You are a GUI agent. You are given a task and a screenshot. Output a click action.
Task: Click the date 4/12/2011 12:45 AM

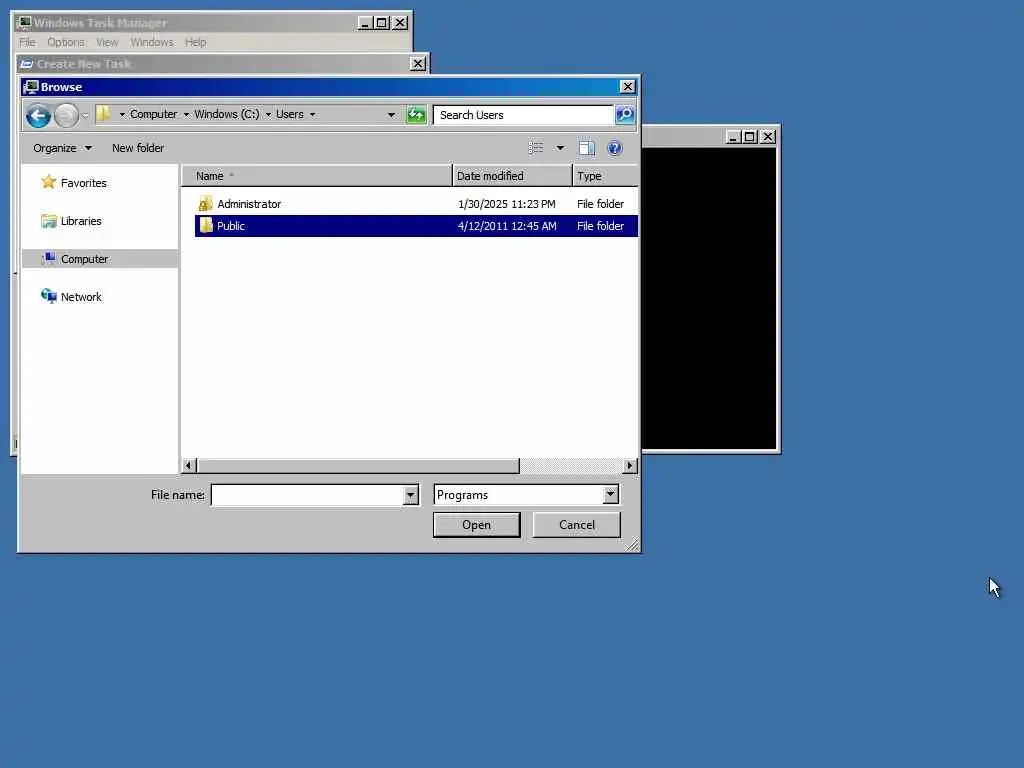coord(507,226)
